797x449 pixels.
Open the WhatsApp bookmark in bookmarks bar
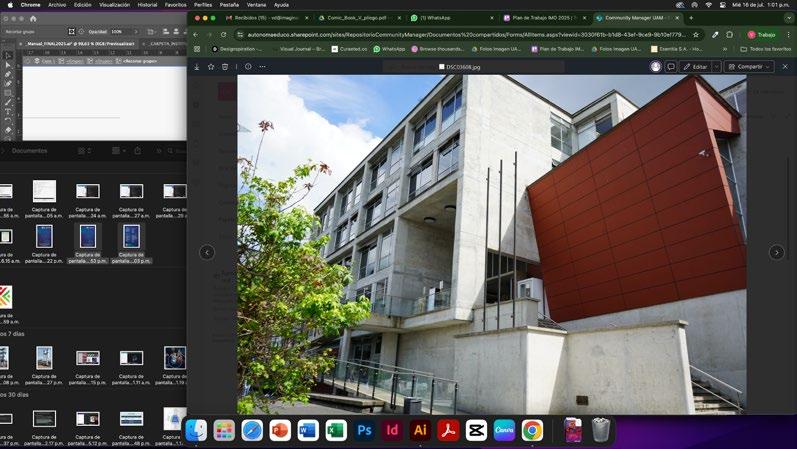click(389, 49)
